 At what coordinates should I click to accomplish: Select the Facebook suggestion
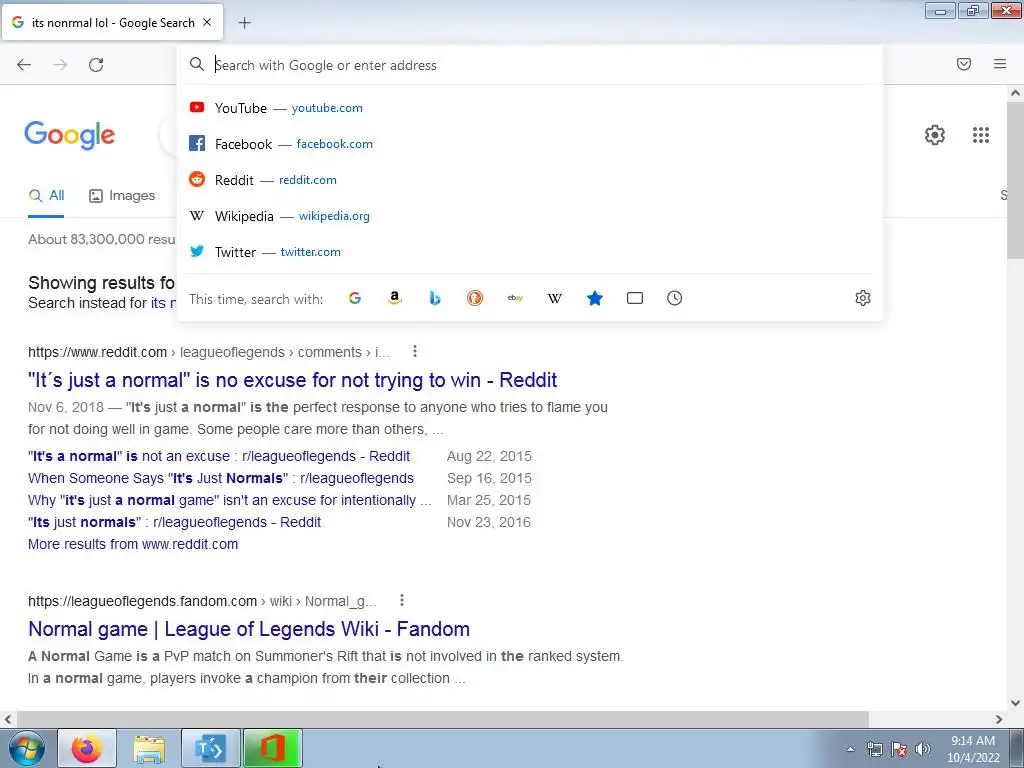click(530, 144)
